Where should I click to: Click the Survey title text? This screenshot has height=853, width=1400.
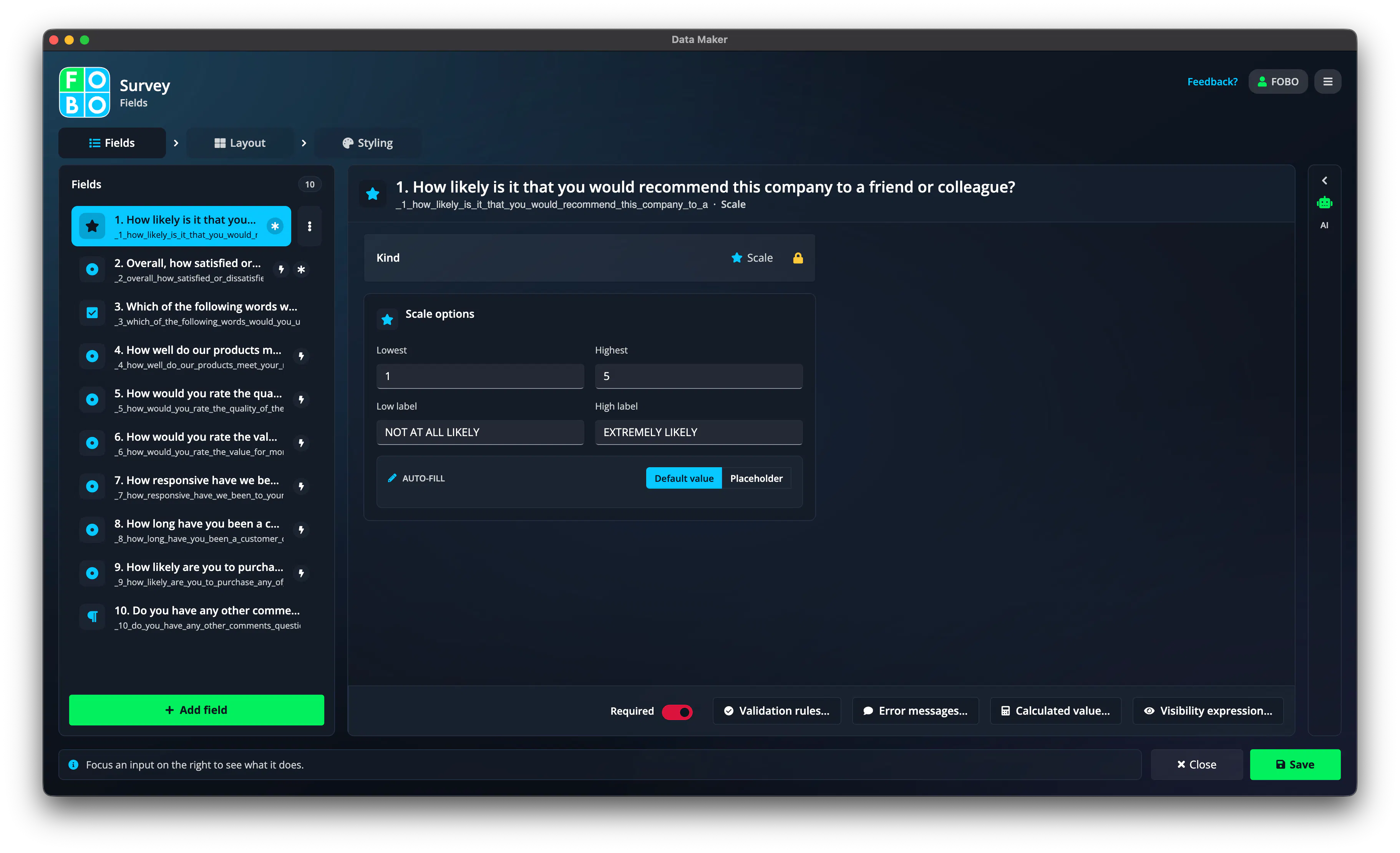[x=145, y=85]
